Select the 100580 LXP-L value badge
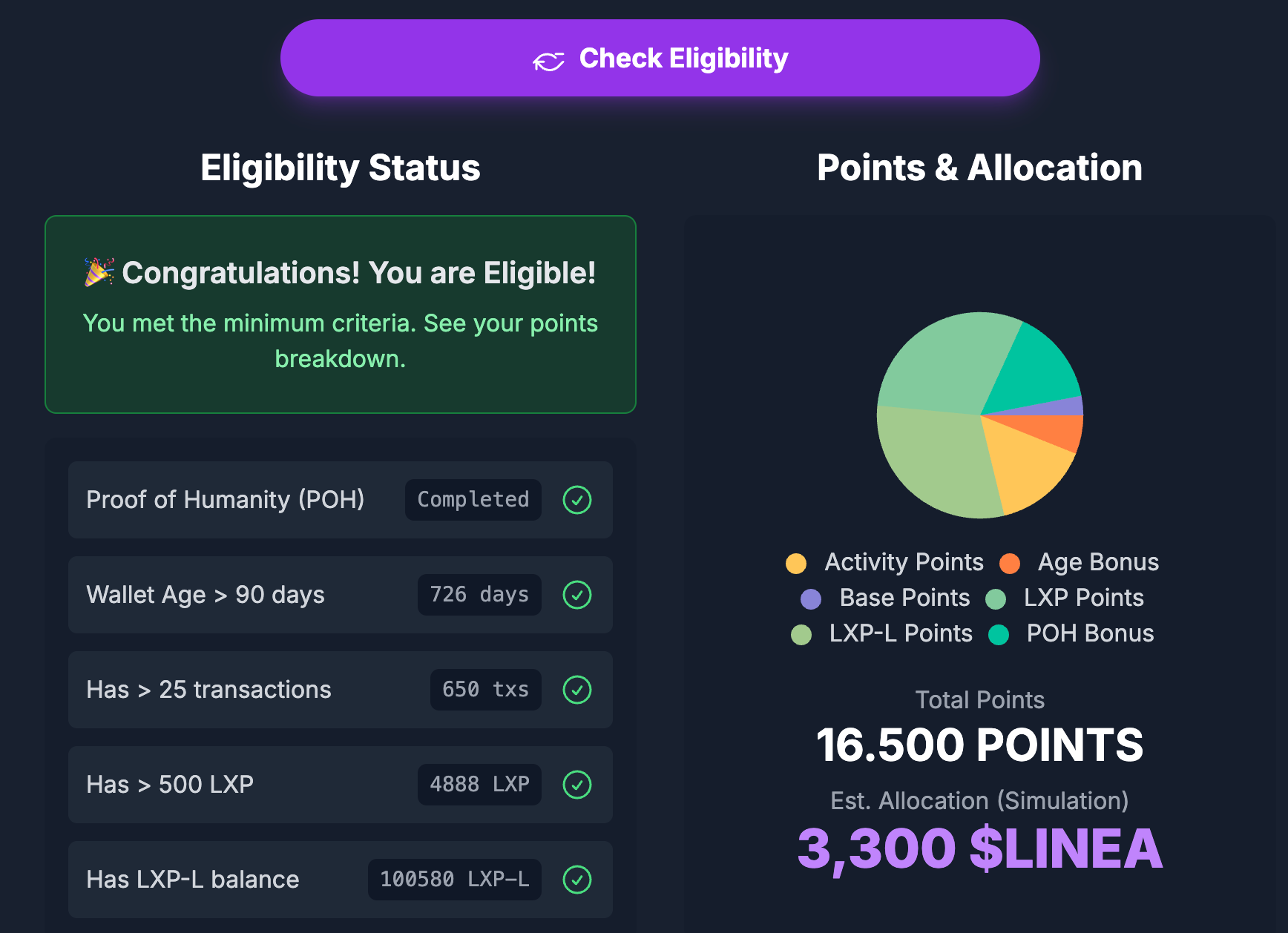1288x933 pixels. pyautogui.click(x=455, y=880)
